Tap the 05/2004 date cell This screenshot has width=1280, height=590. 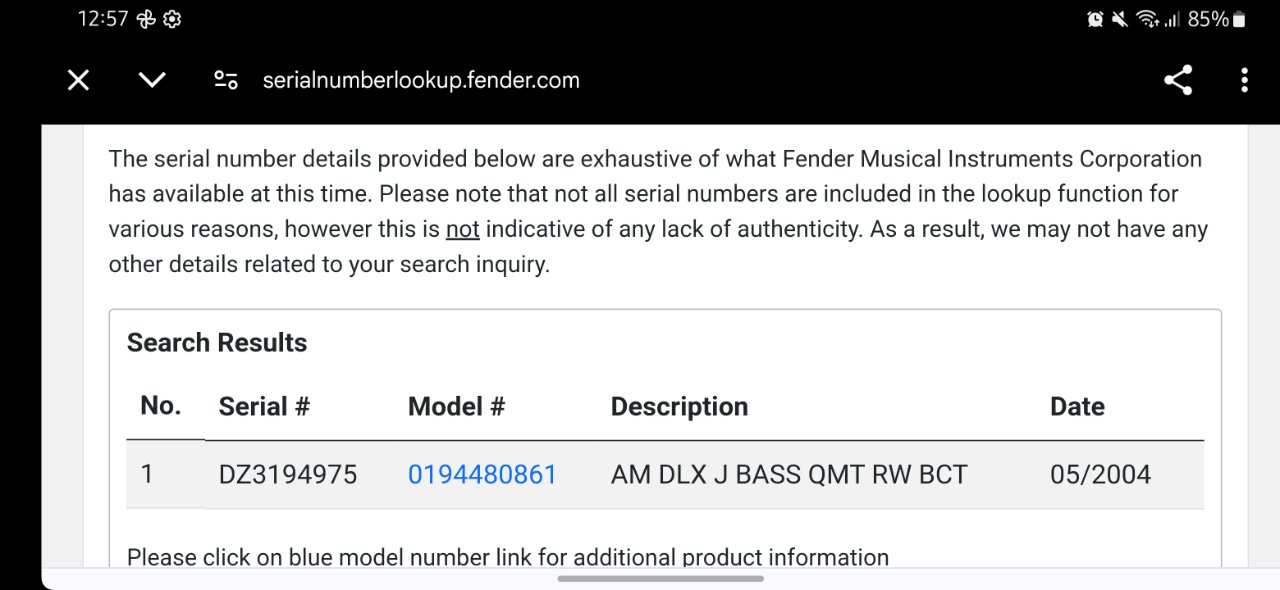click(x=1100, y=474)
